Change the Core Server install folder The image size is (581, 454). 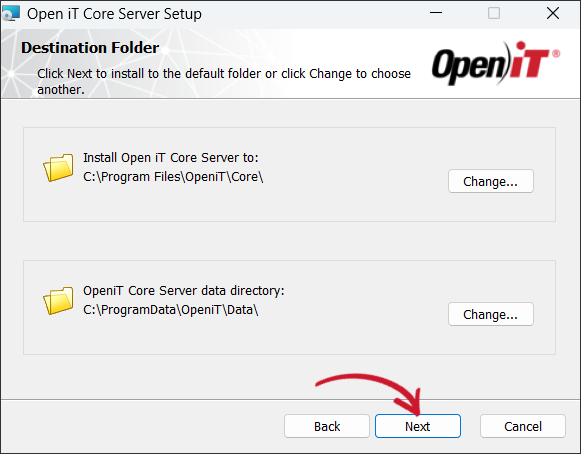(x=491, y=181)
